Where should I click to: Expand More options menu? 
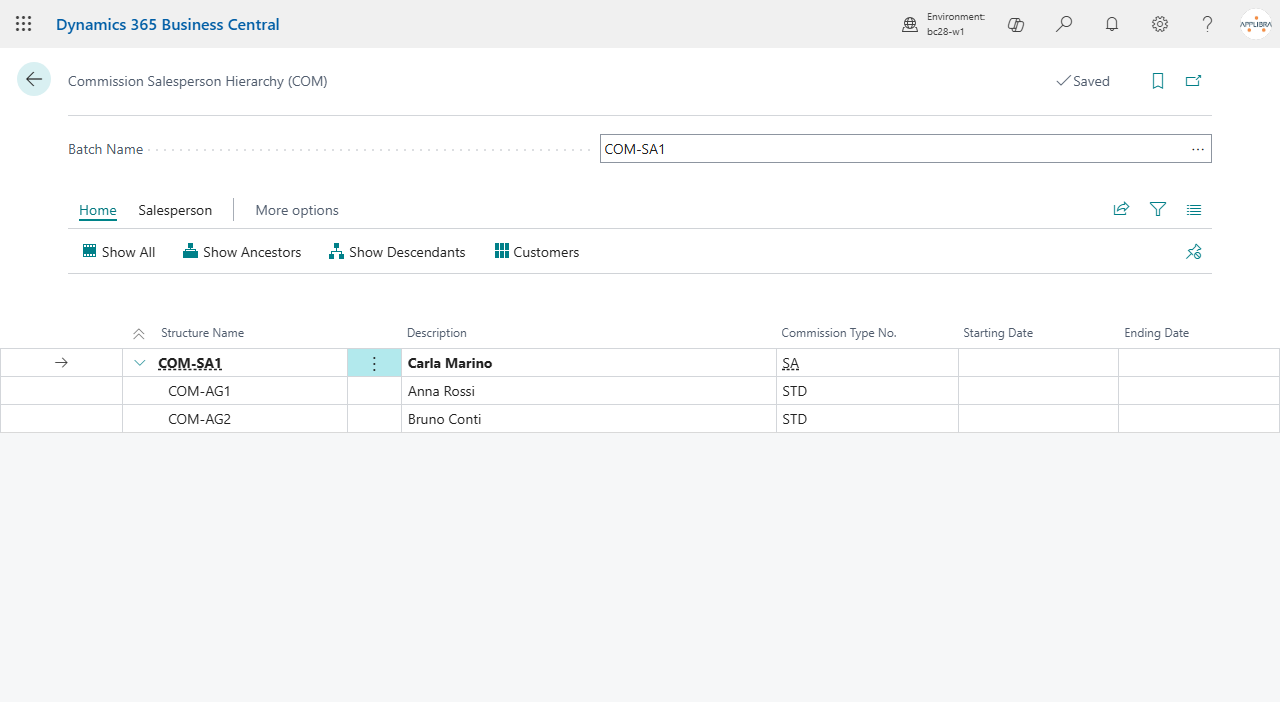pos(297,210)
